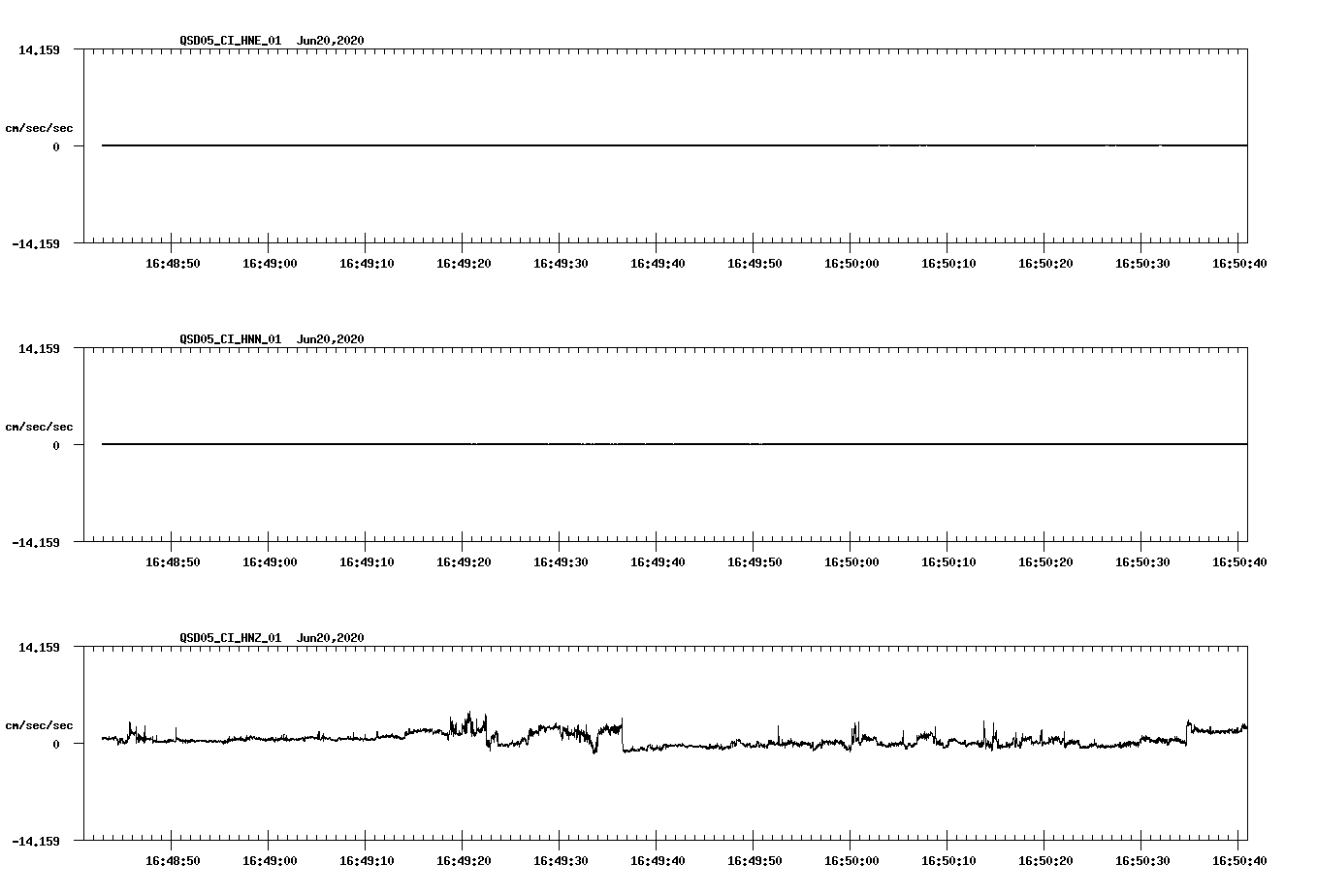Image resolution: width=1317 pixels, height=896 pixels.
Task: Click the 0 axis value on HNN plot
Action: [56, 446]
